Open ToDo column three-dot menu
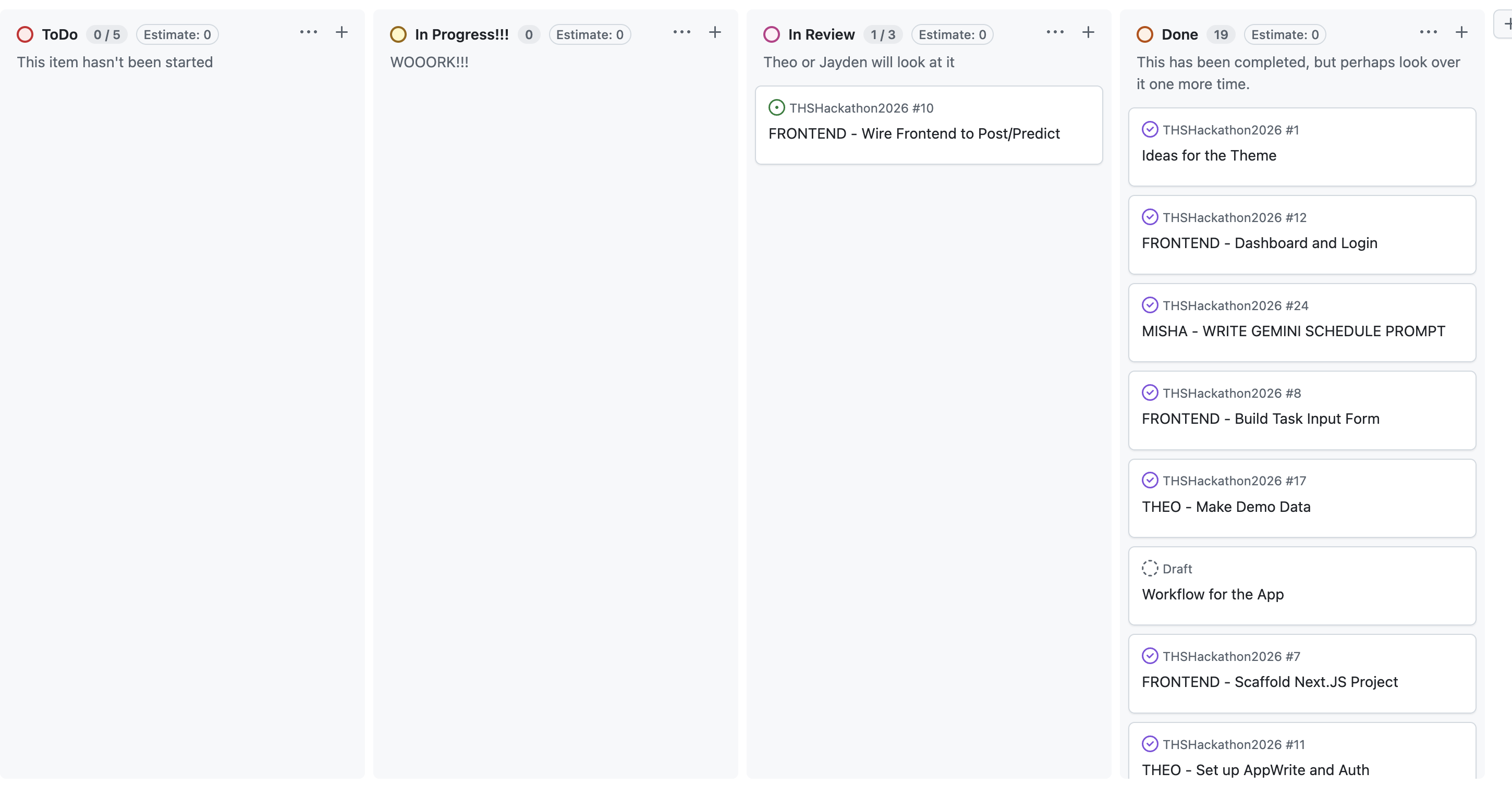This screenshot has height=785, width=1512. pyautogui.click(x=308, y=32)
